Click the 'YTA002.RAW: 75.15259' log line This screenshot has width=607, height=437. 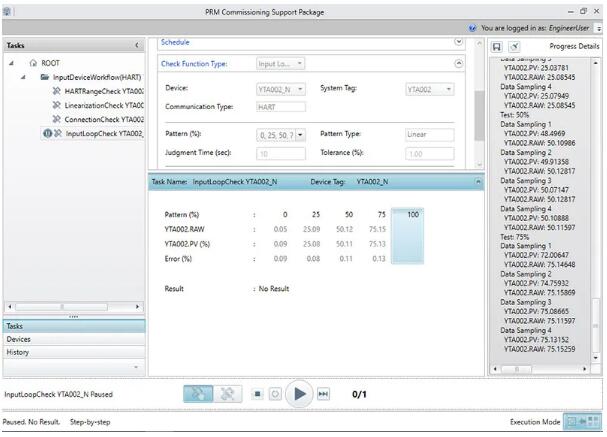point(539,349)
